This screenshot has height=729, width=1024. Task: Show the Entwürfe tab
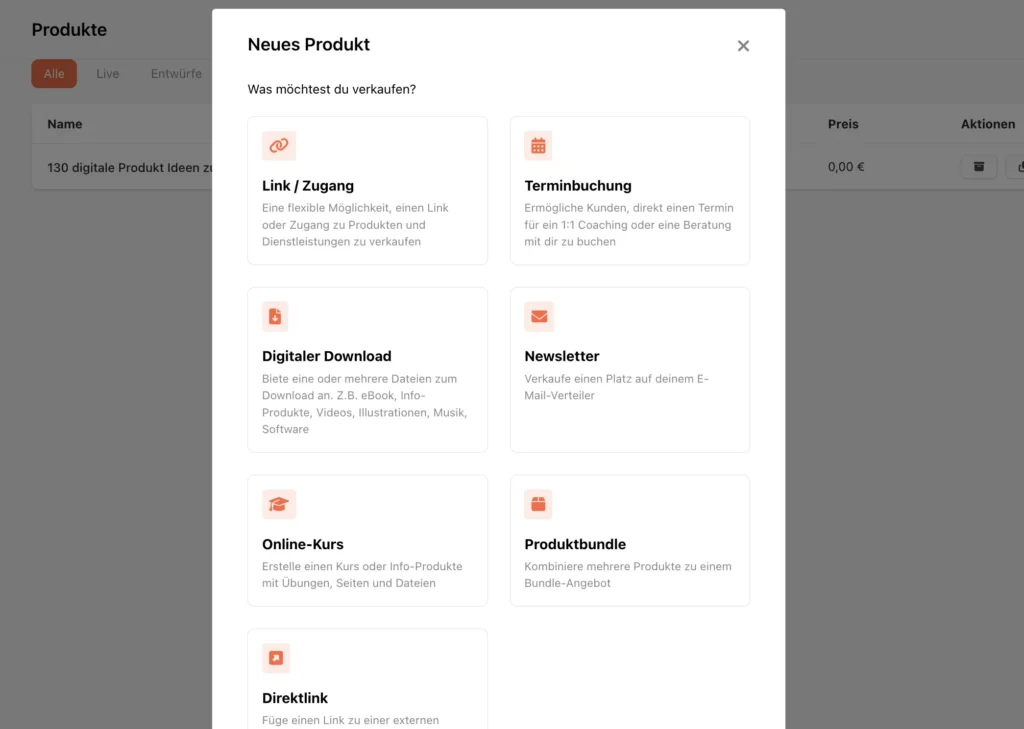pyautogui.click(x=176, y=74)
